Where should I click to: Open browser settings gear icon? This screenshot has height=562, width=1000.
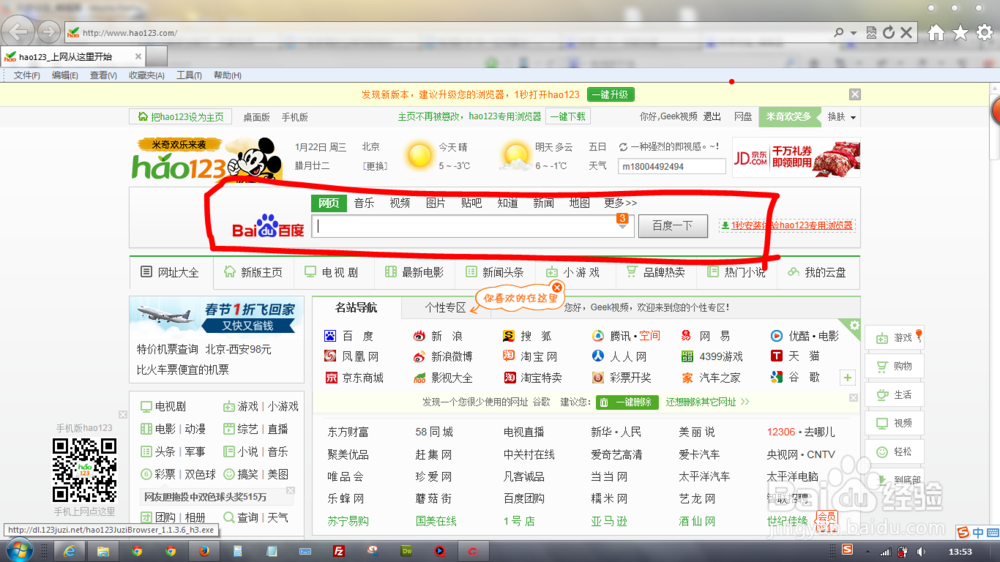tap(985, 33)
